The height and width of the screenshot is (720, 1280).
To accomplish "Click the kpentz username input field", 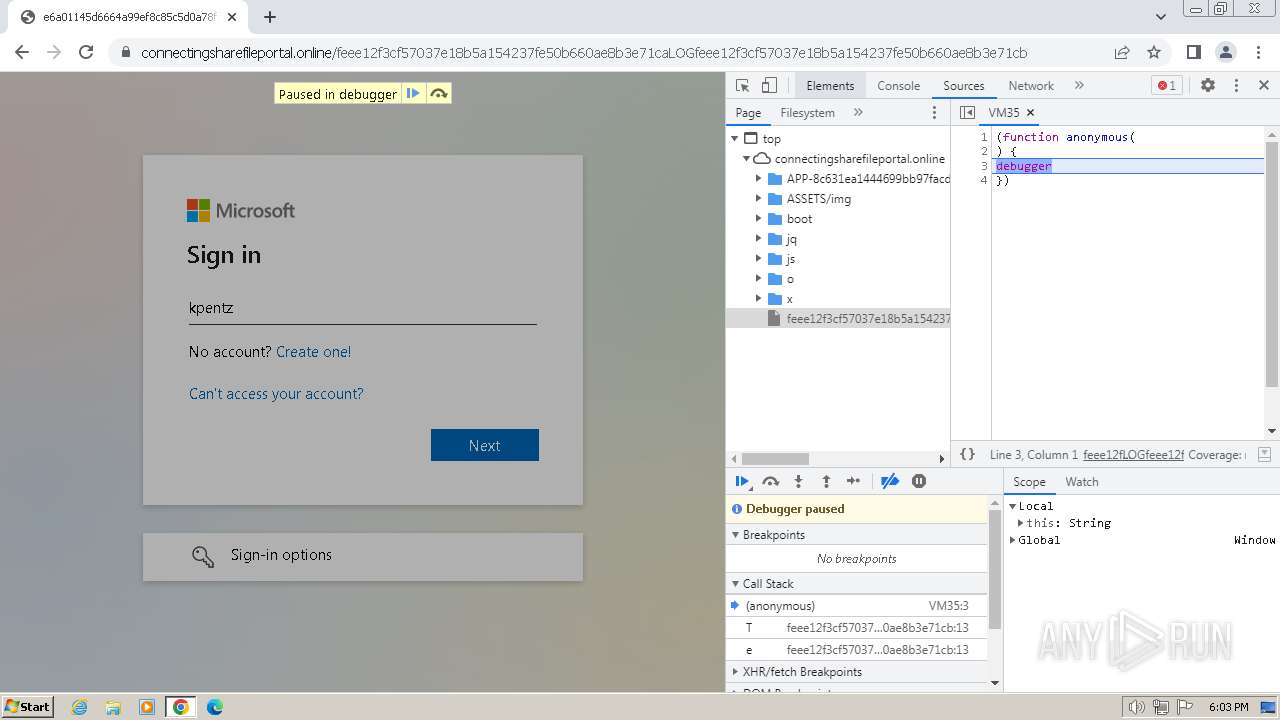I will [x=363, y=308].
